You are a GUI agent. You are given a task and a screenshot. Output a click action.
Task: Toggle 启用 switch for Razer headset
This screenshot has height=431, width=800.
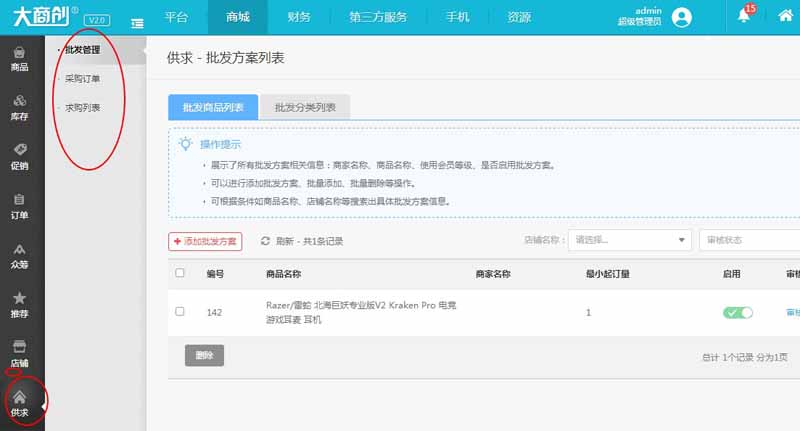coord(738,313)
